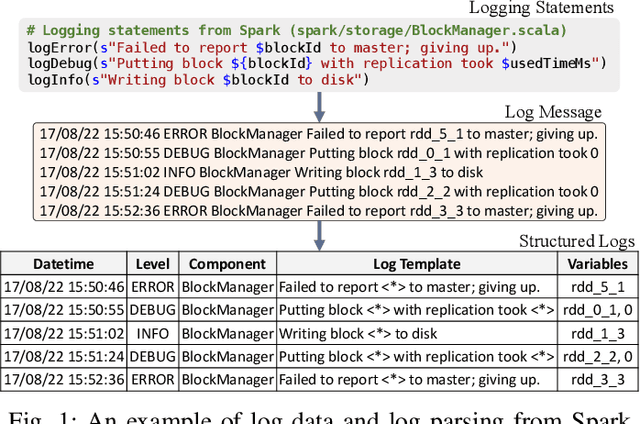Click the Datetime column header
The image size is (640, 424).
(64, 264)
